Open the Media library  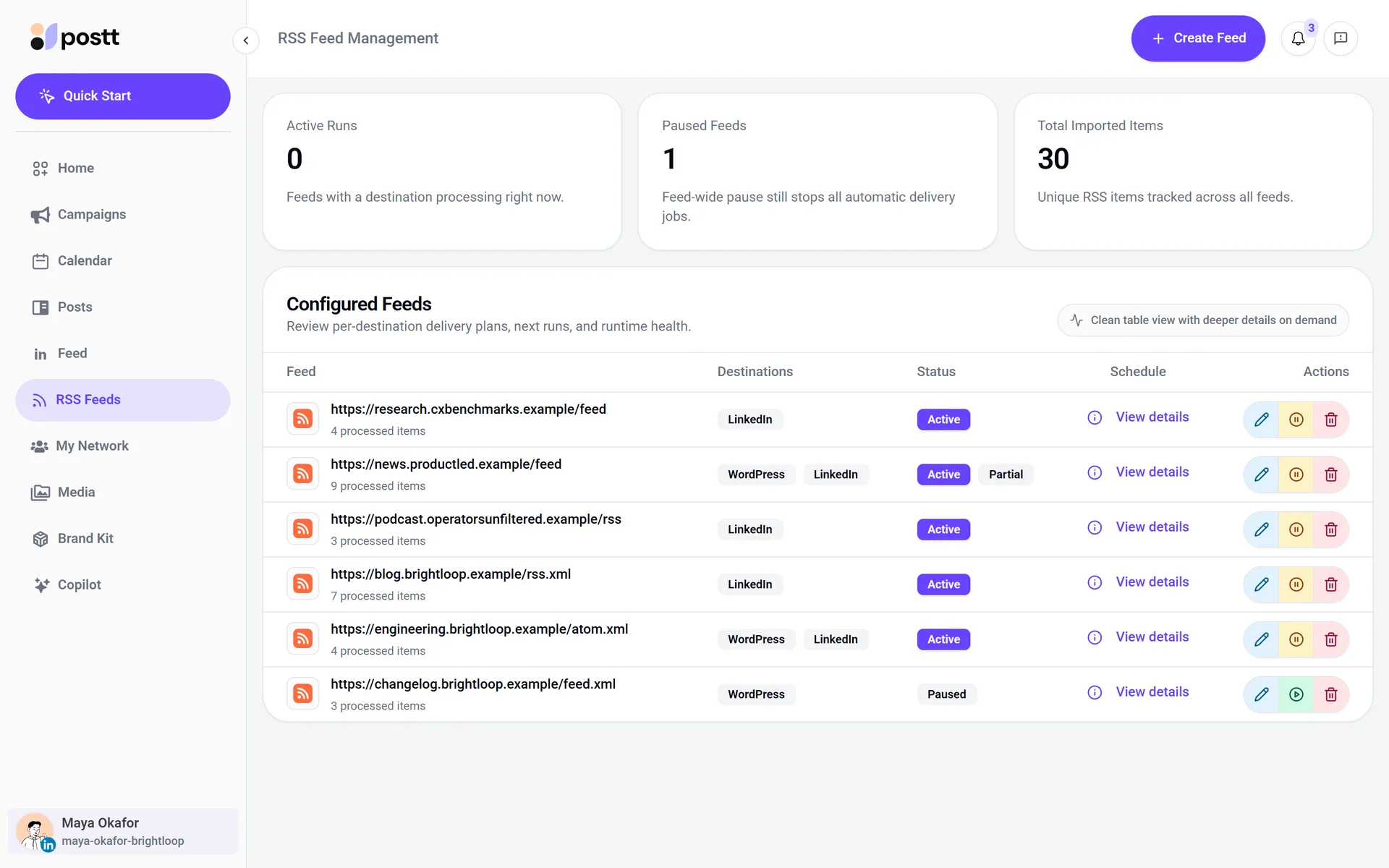click(123, 493)
